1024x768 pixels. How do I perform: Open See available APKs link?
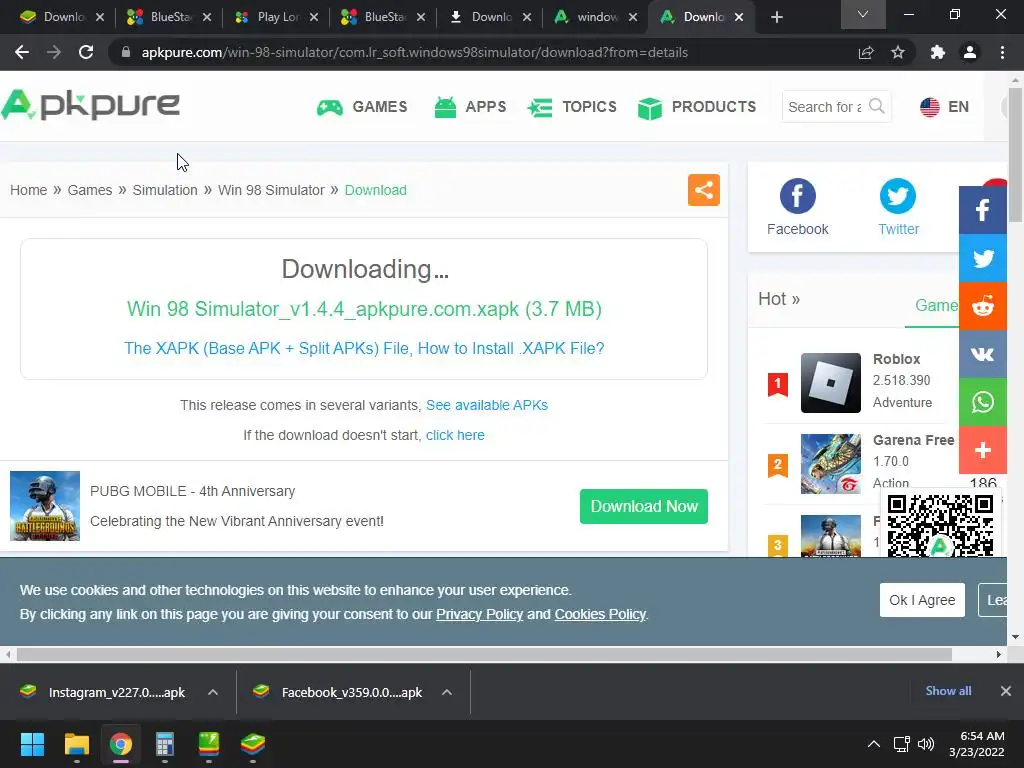(487, 405)
